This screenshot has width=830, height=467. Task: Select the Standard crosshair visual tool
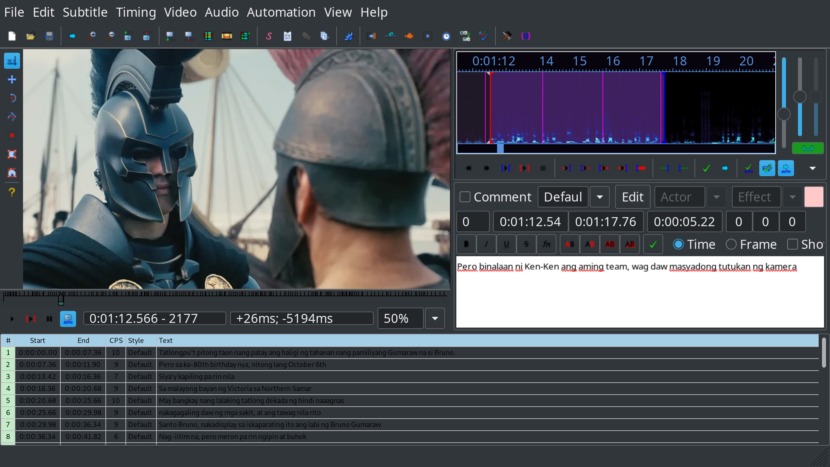(x=12, y=61)
